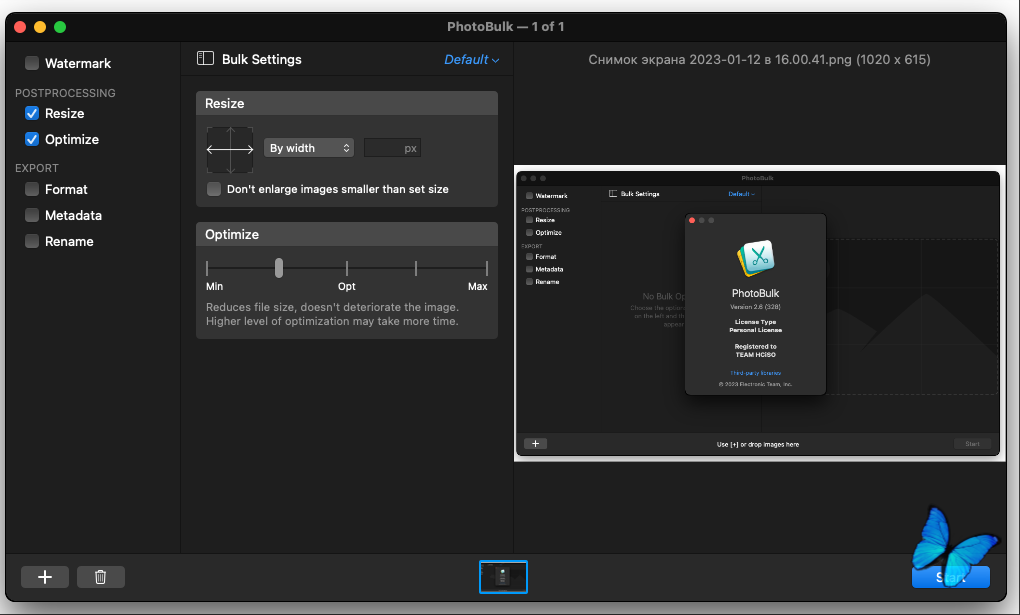Uncheck the Optimize checkbox
This screenshot has height=615, width=1020.
32,139
